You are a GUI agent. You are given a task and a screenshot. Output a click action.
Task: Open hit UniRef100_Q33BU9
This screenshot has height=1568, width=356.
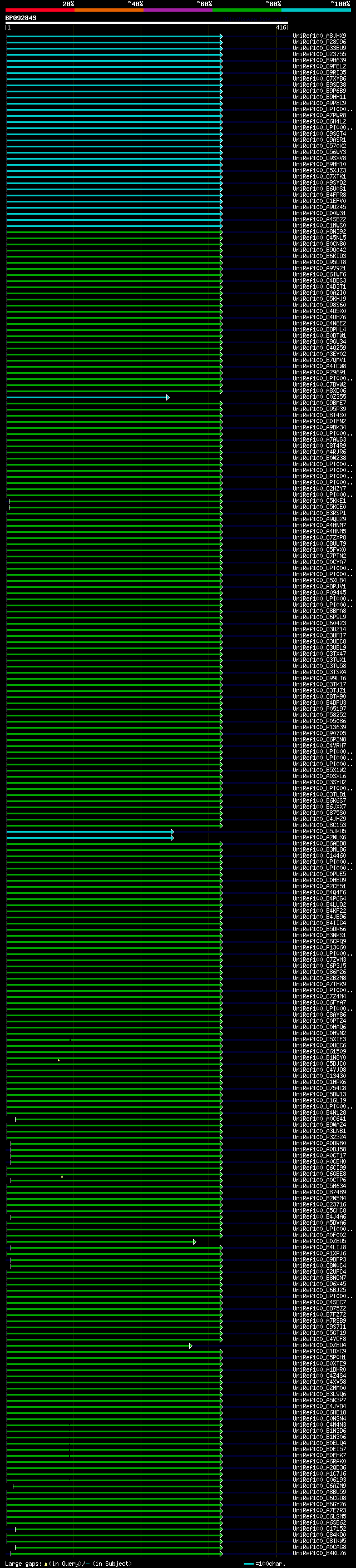coord(319,48)
